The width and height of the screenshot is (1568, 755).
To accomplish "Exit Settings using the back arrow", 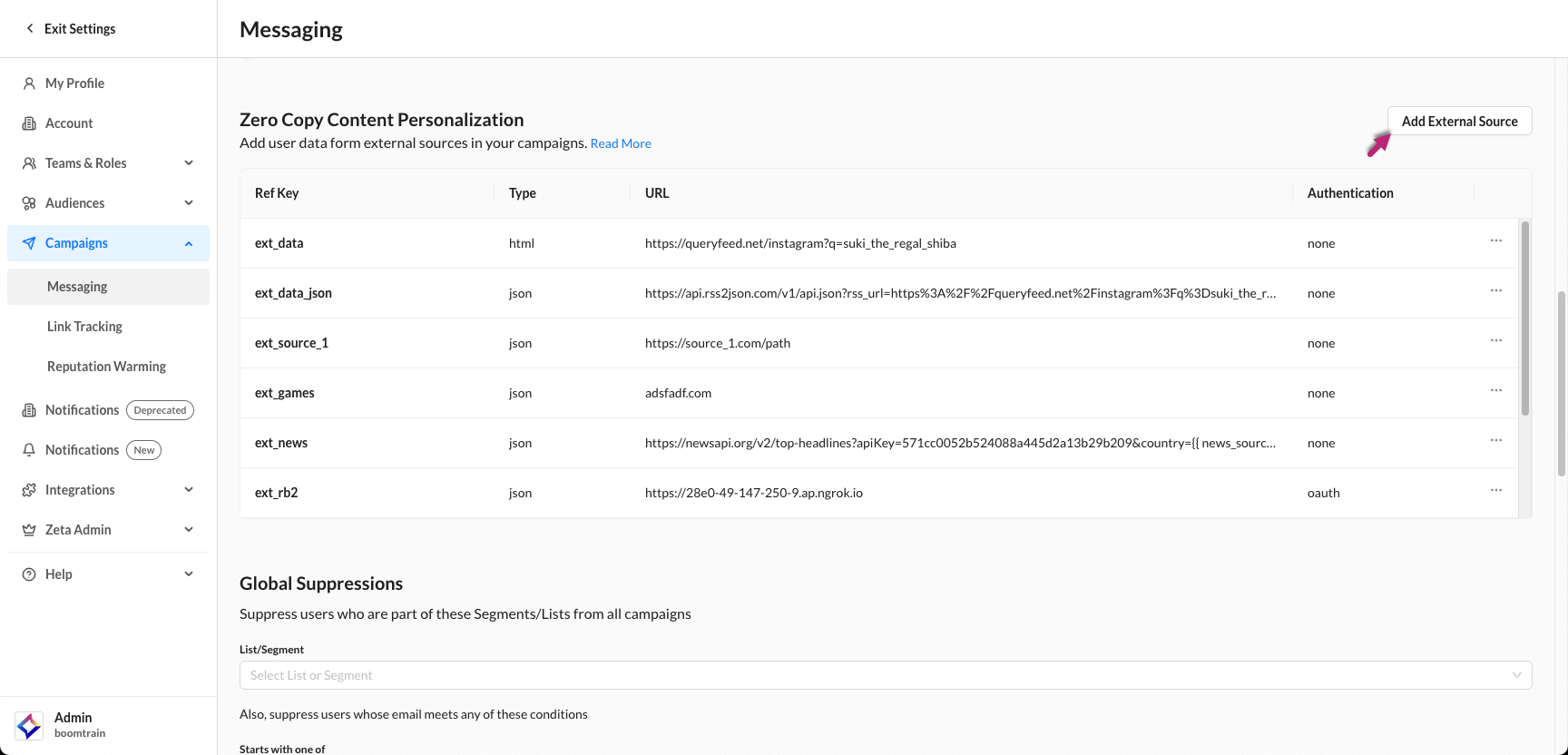I will click(30, 29).
